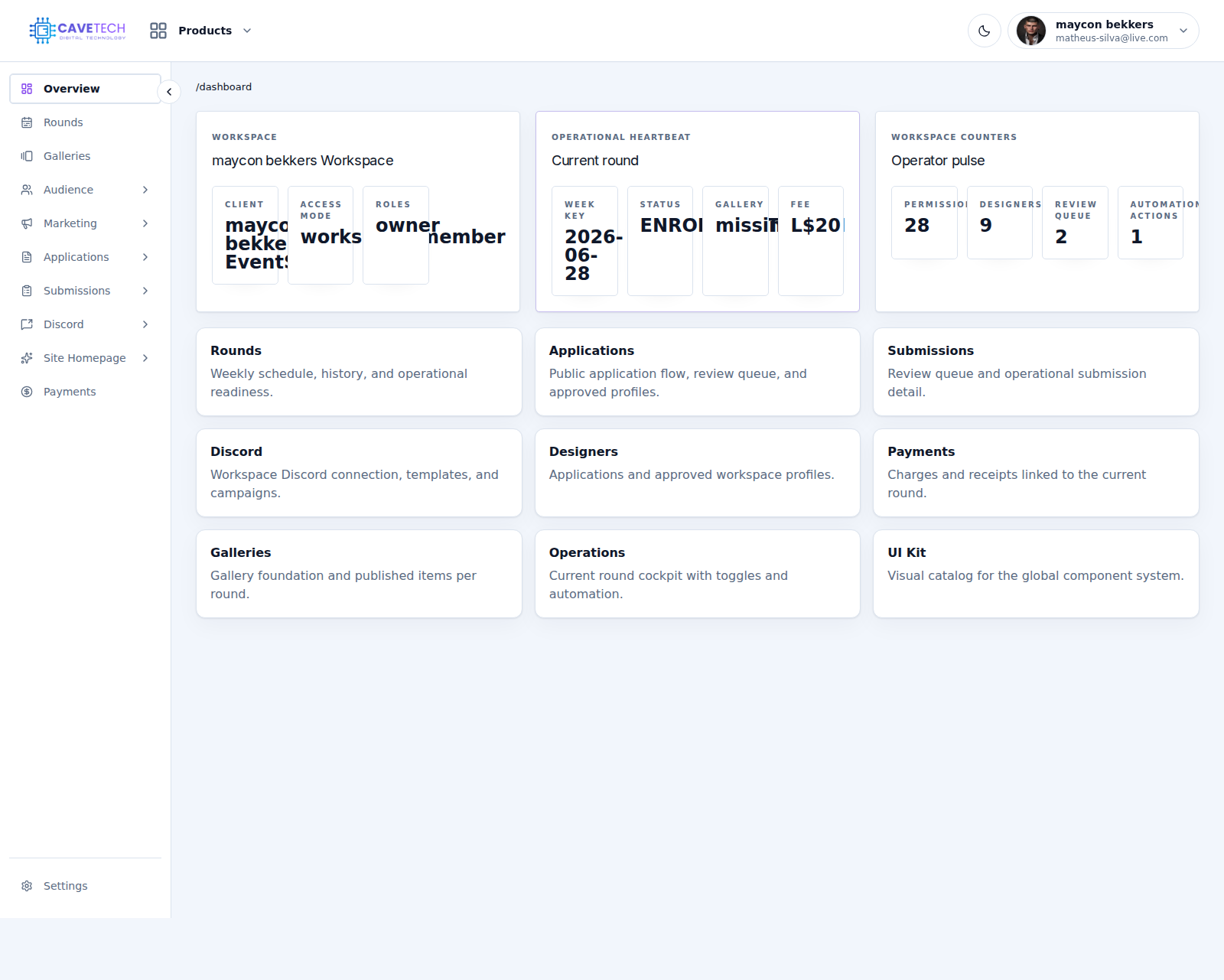Open the Rounds weekly schedule card
Screen dimensions: 1224x980
pos(359,372)
